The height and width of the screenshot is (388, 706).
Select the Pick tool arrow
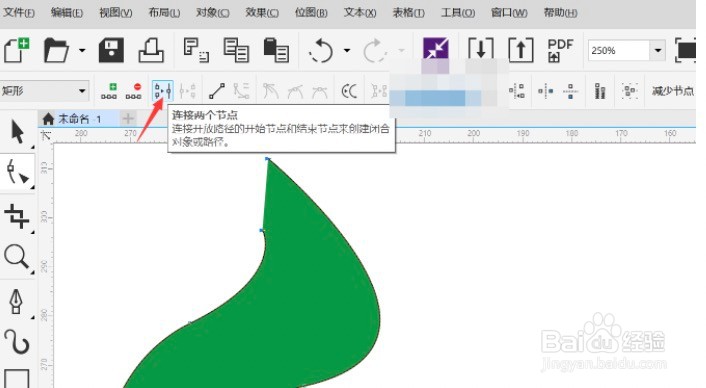pyautogui.click(x=17, y=132)
